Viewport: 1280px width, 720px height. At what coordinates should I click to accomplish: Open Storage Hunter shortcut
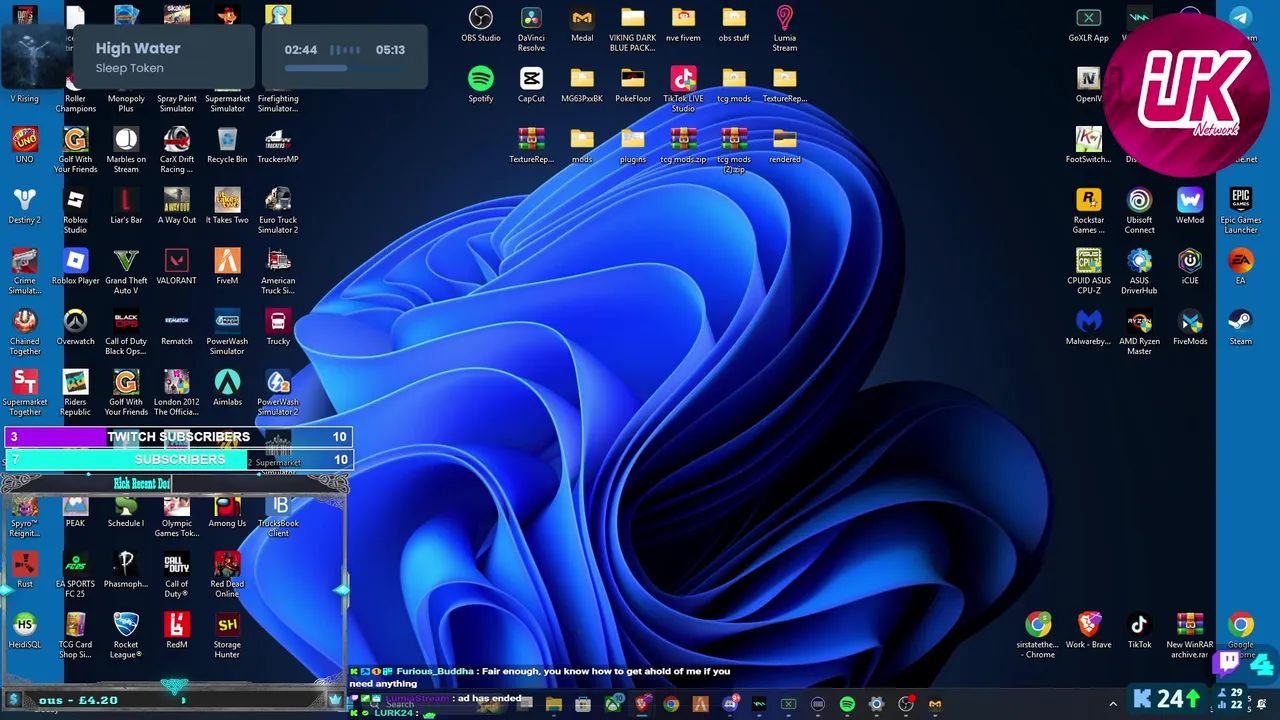(227, 635)
